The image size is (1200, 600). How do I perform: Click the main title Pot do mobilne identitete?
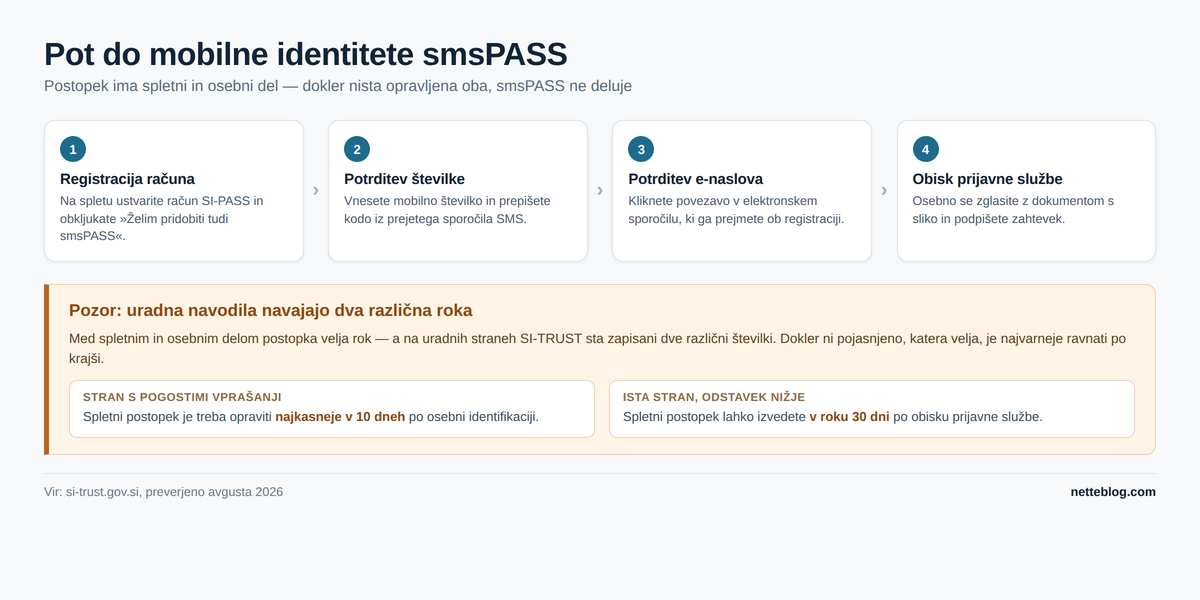(x=306, y=54)
